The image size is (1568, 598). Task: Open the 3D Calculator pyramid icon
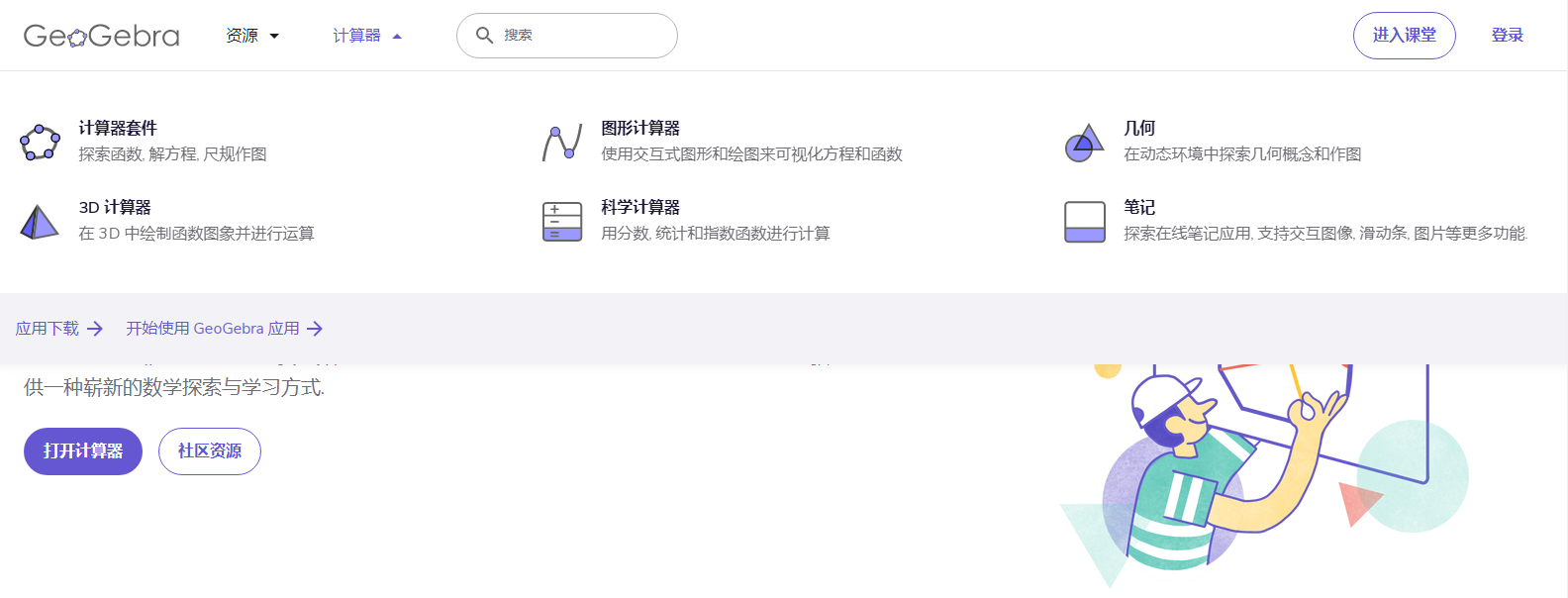click(40, 222)
